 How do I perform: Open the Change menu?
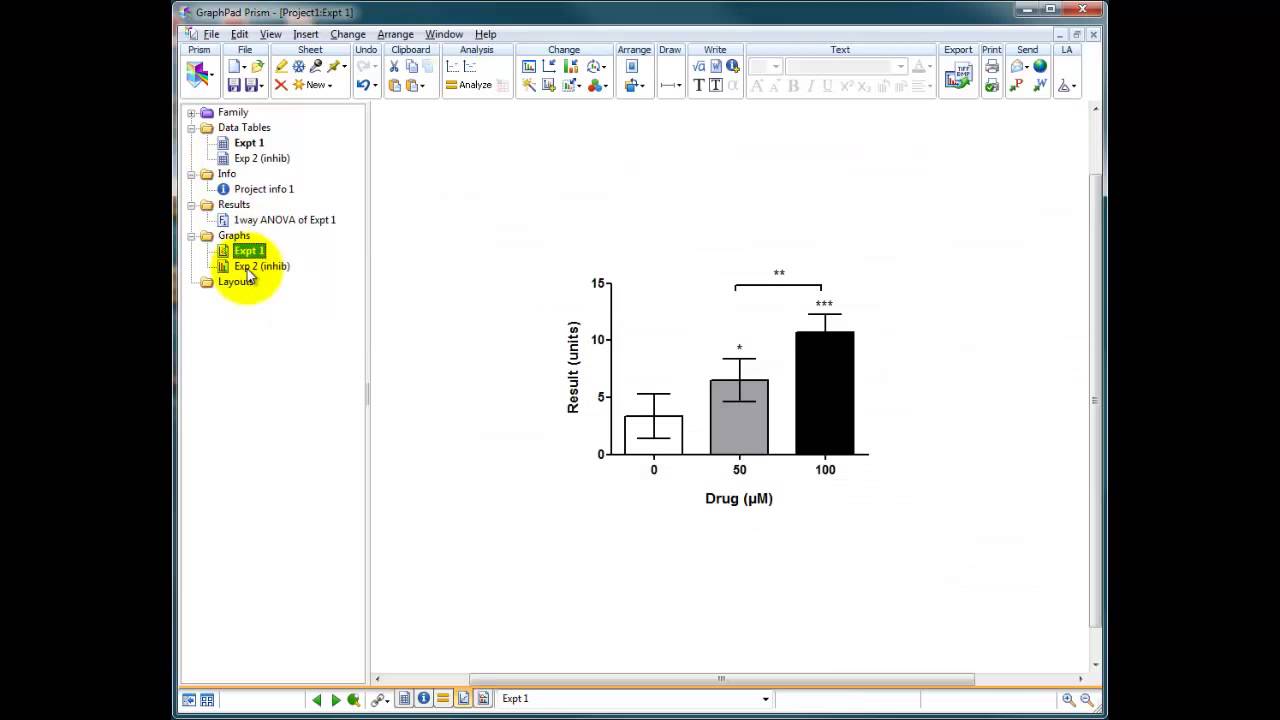pos(348,34)
